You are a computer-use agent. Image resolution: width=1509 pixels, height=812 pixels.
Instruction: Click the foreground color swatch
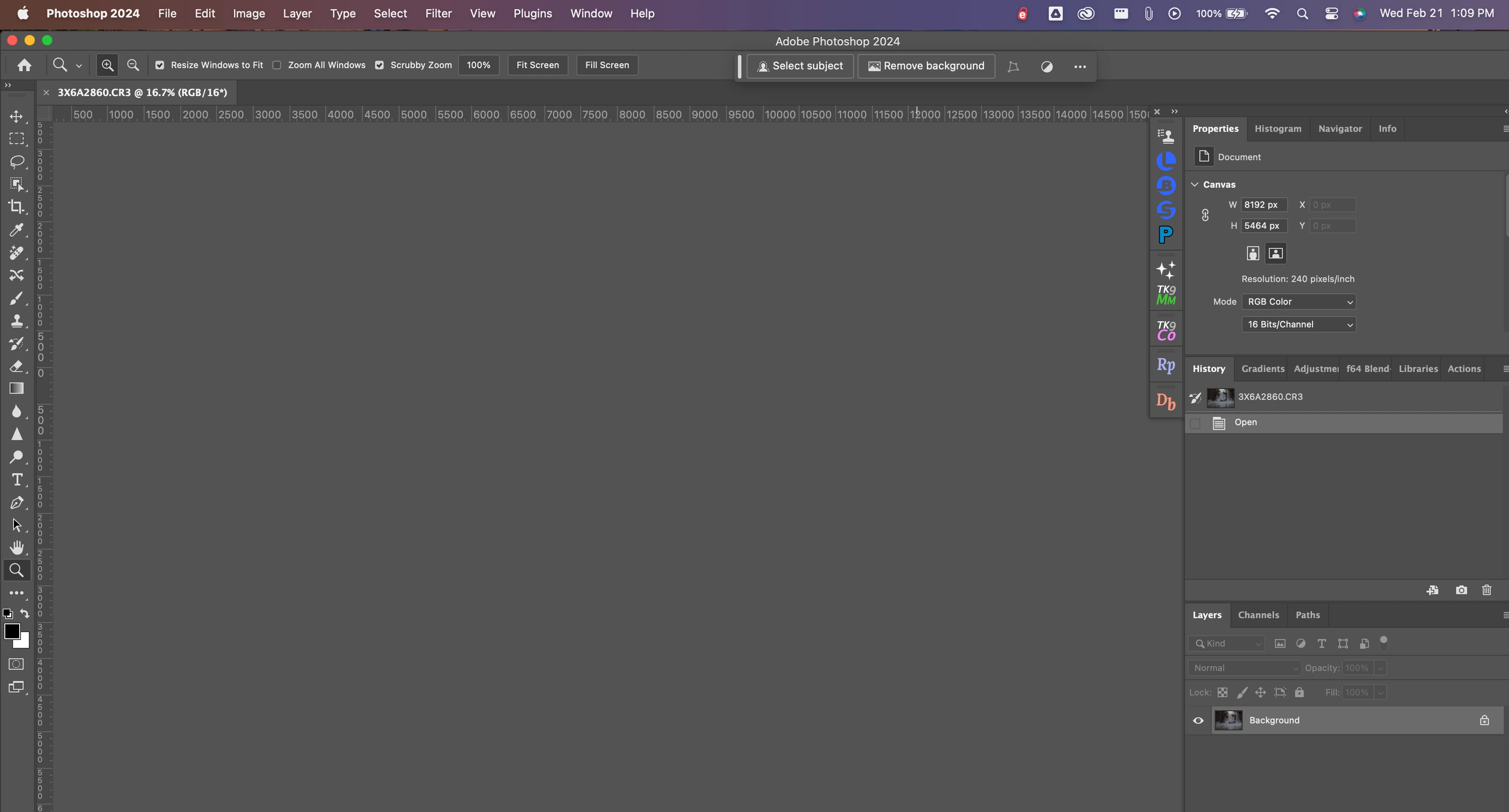pos(11,632)
